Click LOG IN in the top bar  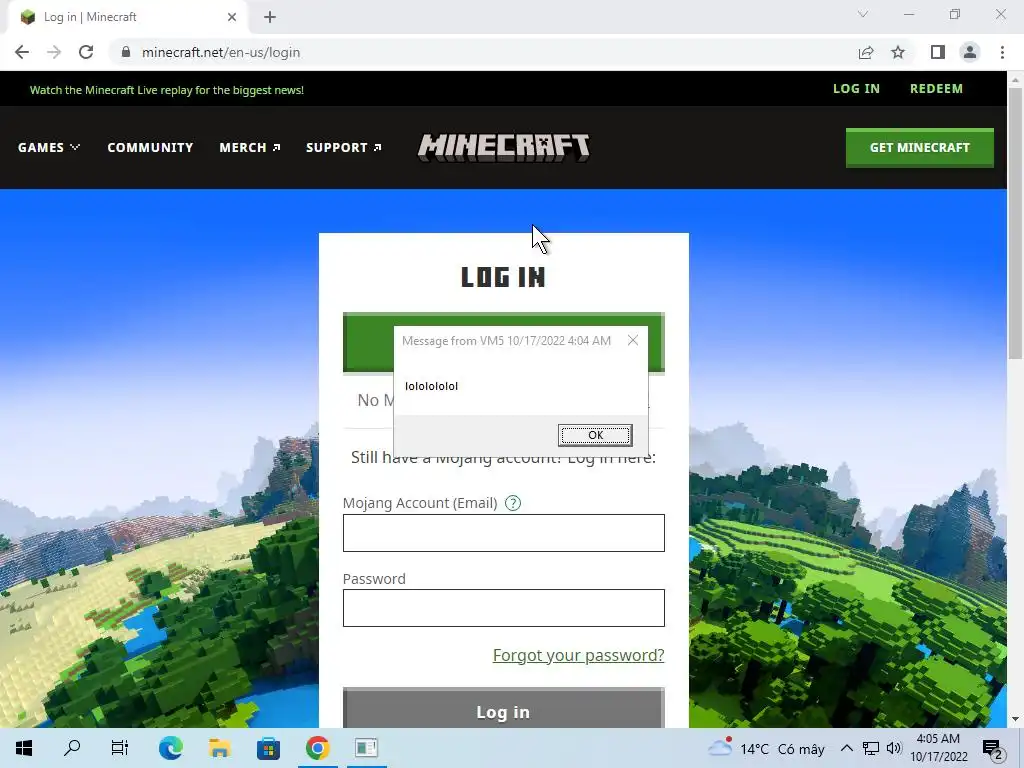click(856, 89)
